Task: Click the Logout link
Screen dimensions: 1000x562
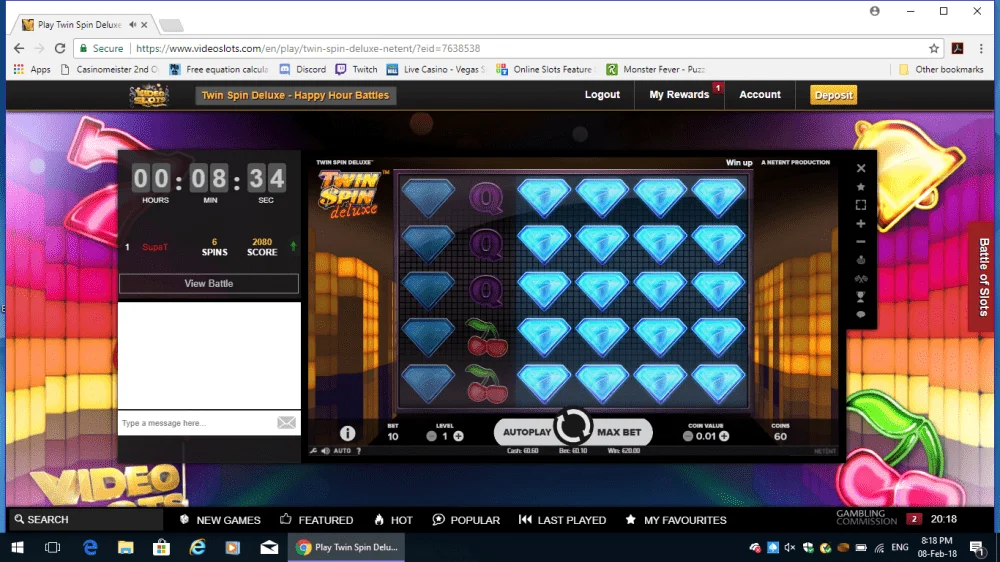Action: 602,94
